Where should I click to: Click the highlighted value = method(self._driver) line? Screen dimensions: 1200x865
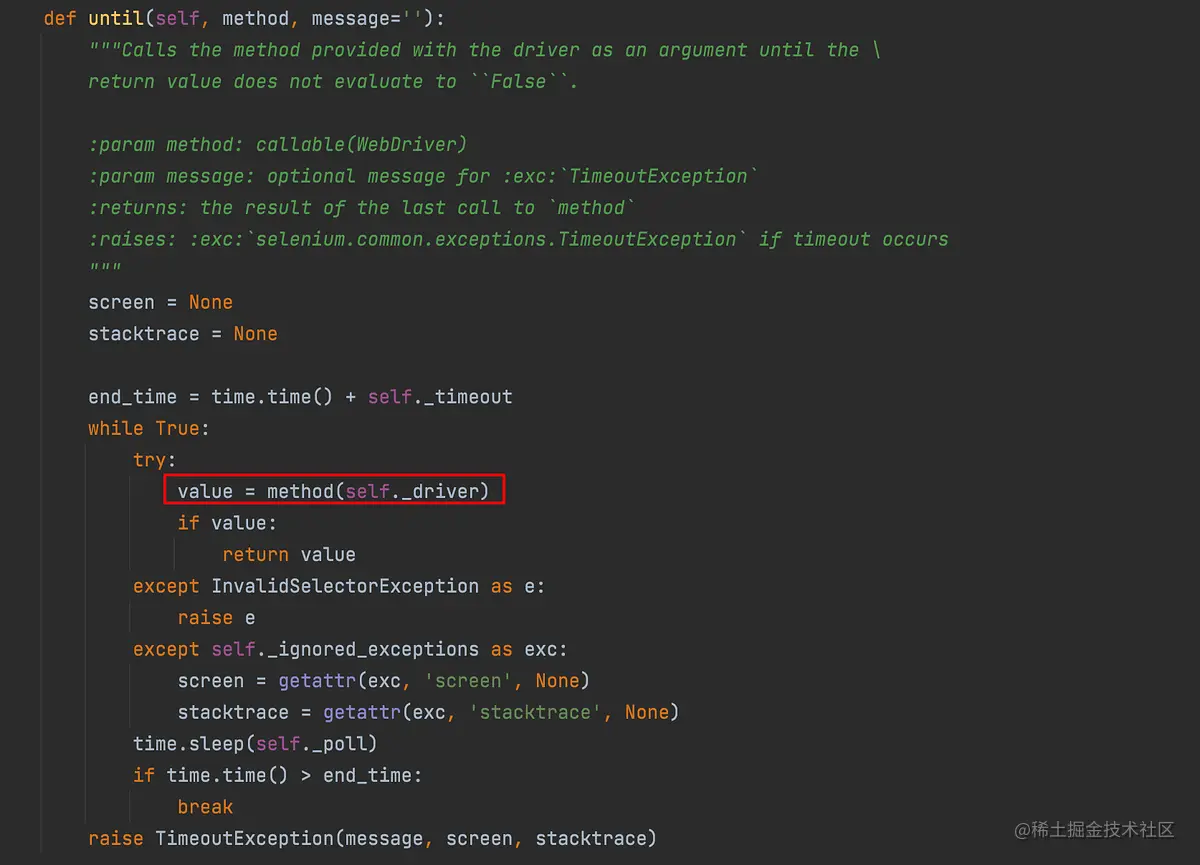coord(334,490)
